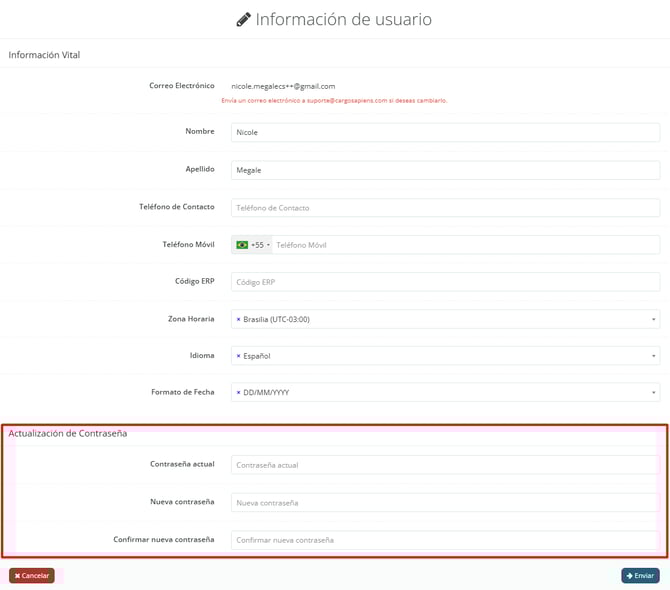The height and width of the screenshot is (590, 670).
Task: Click the Actualización de Contraseña section heading
Action: pyautogui.click(x=68, y=434)
